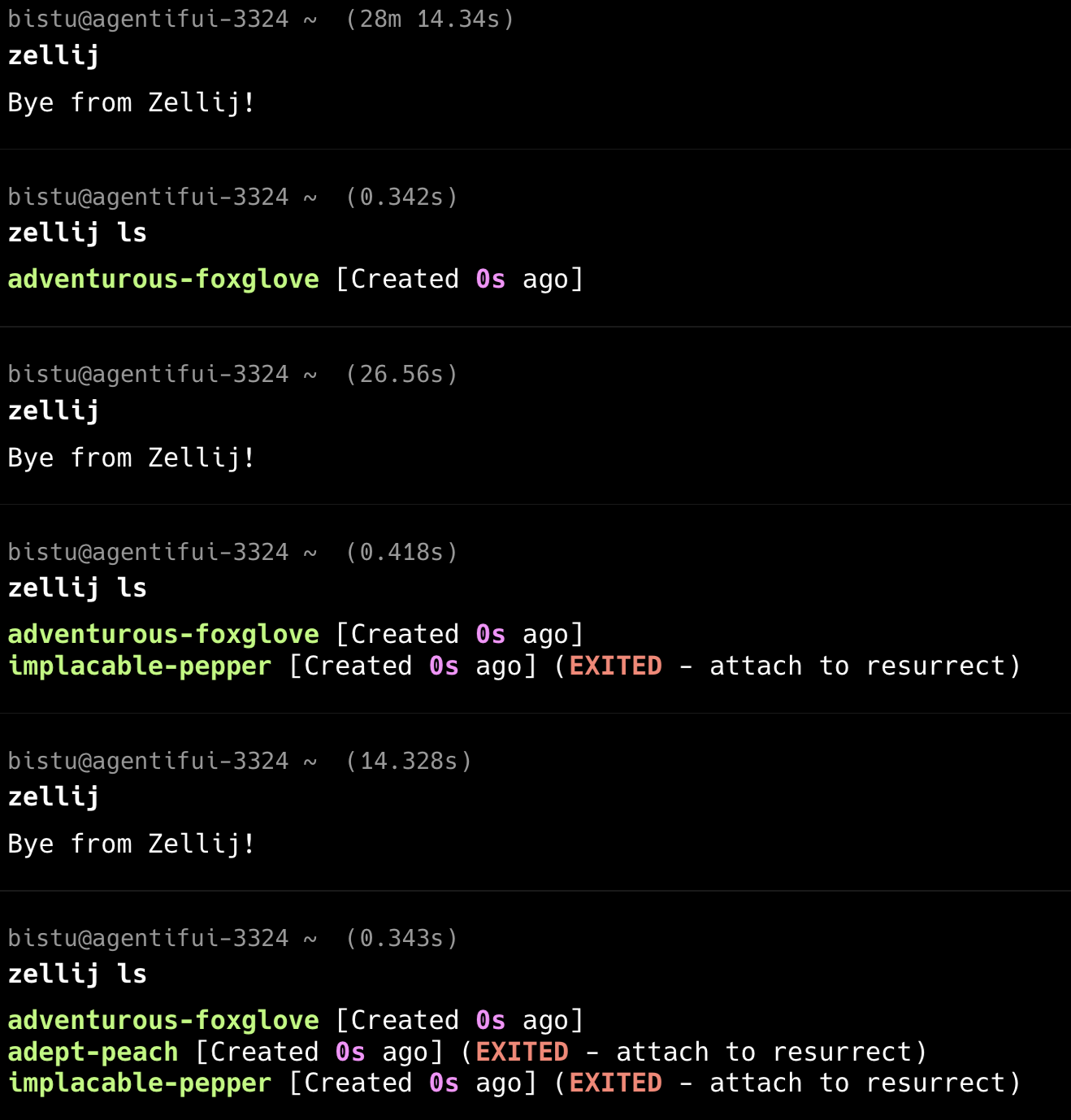1071x1120 pixels.
Task: Click the "(0.342s)" duration in the prompt
Action: (x=401, y=197)
